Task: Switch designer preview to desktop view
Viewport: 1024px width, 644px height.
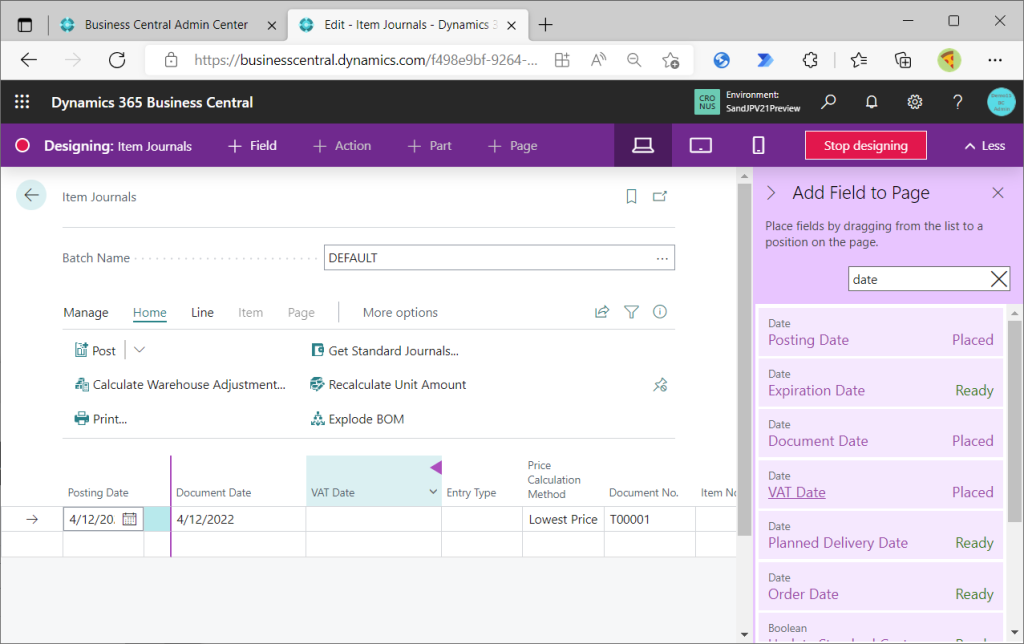Action: [643, 146]
